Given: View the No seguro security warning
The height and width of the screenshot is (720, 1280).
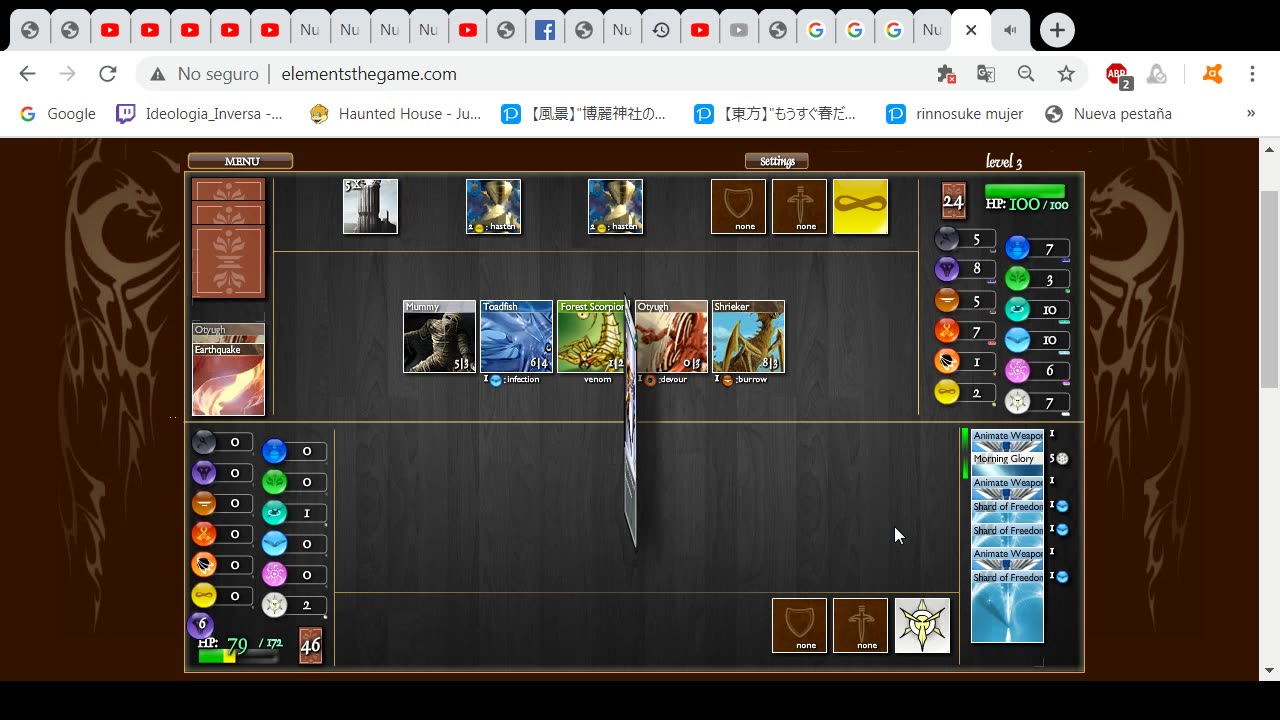Looking at the screenshot, I should (x=204, y=74).
